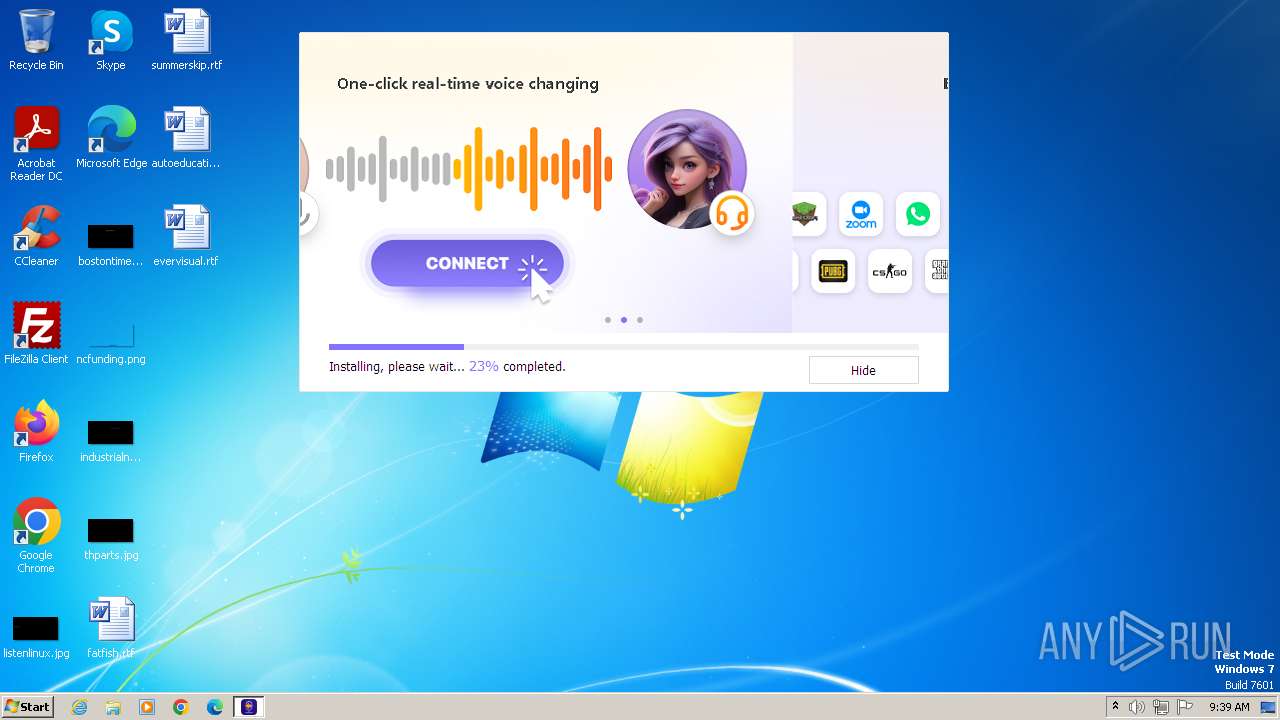
Task: Select the first carousel page dot
Action: (x=608, y=320)
